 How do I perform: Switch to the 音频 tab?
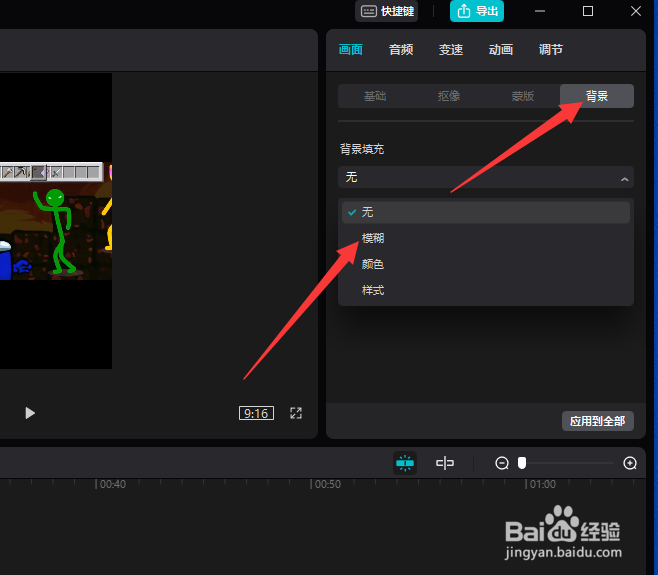(x=401, y=50)
